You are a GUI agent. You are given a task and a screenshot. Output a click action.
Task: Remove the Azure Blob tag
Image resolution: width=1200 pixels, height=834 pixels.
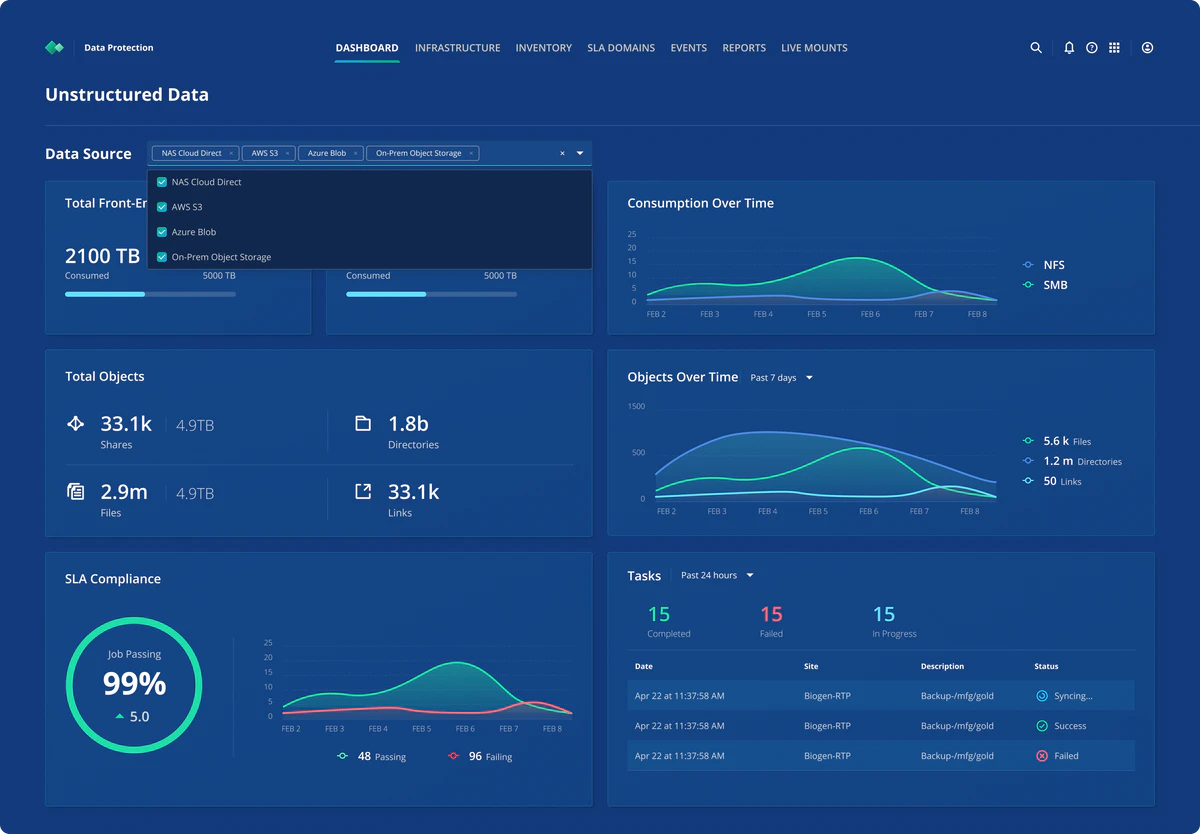point(356,154)
